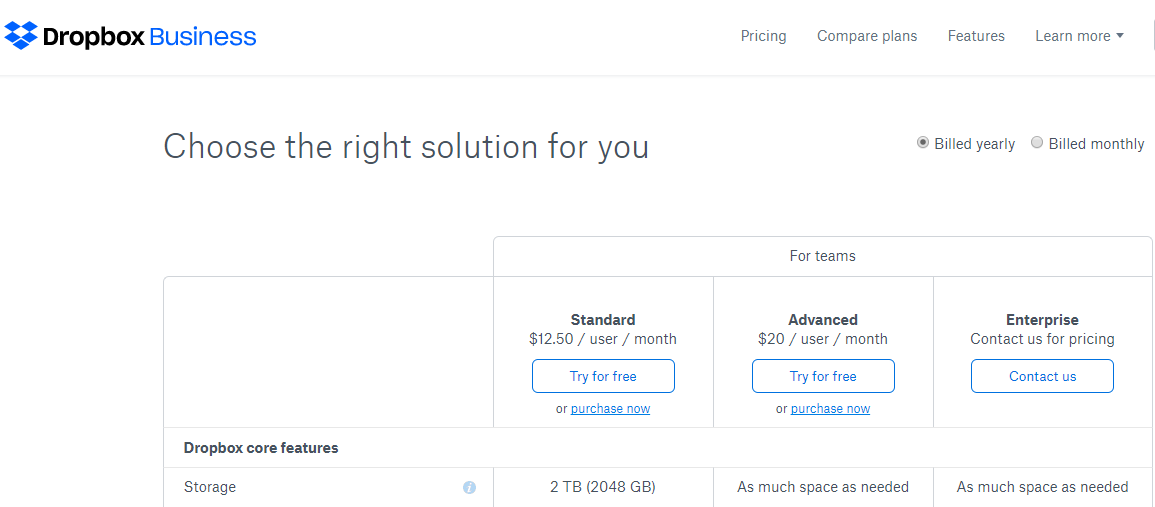The image size is (1155, 507).
Task: Click the Enterprise Contact us button
Action: click(x=1042, y=376)
